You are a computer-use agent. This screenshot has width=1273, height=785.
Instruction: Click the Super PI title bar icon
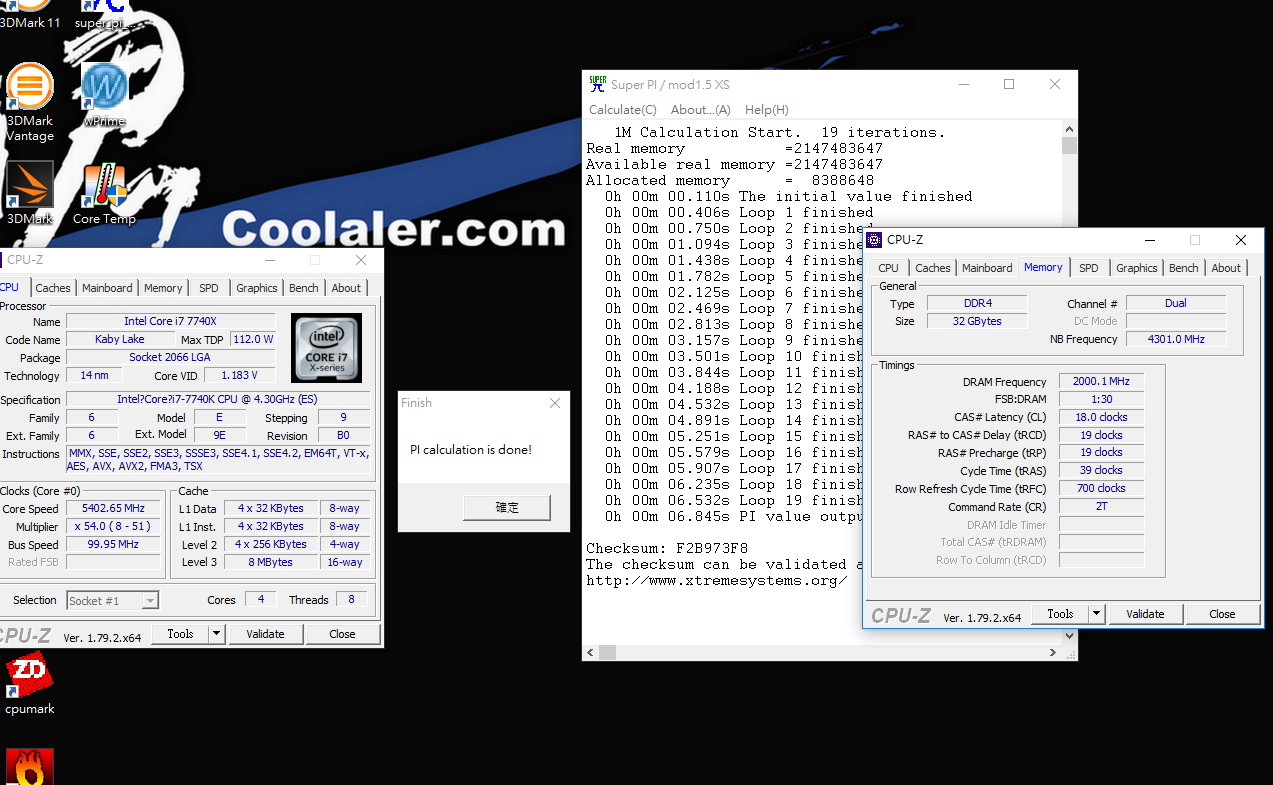[x=597, y=84]
